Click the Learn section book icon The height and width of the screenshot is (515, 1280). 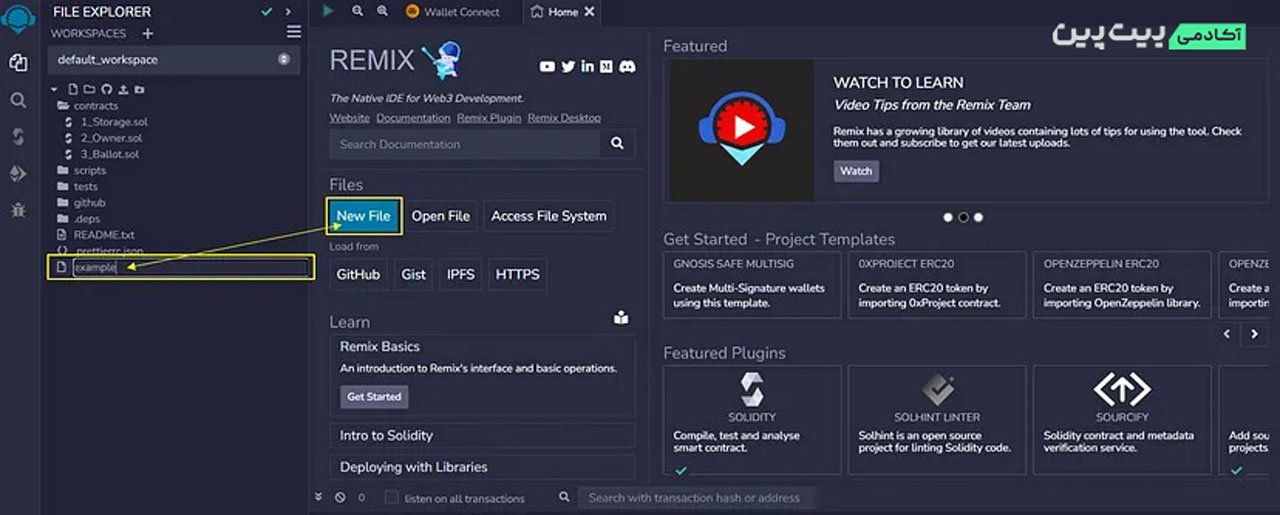pos(621,319)
